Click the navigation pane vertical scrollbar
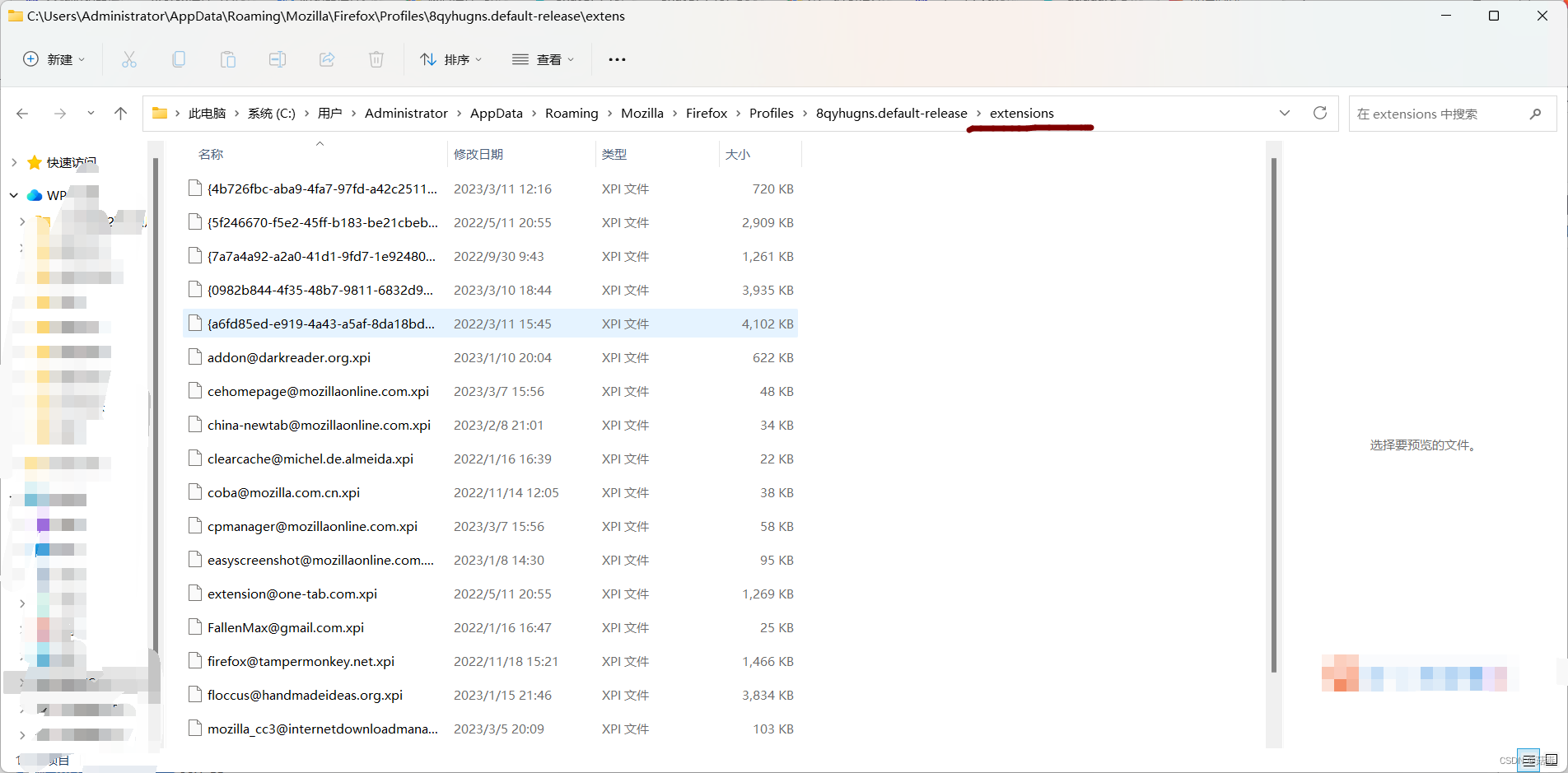1568x773 pixels. pos(155,403)
